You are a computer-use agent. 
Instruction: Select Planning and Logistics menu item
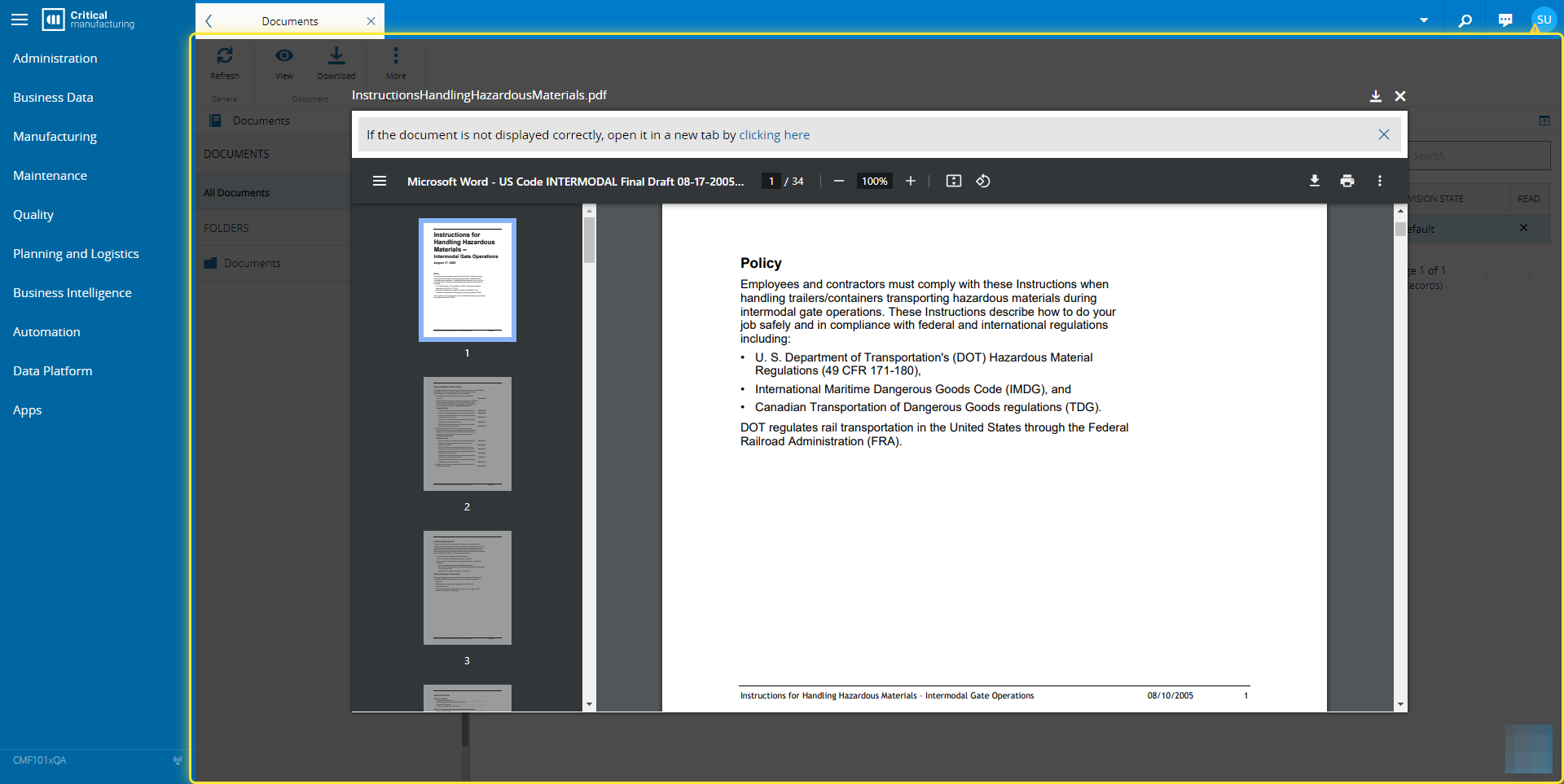click(76, 254)
